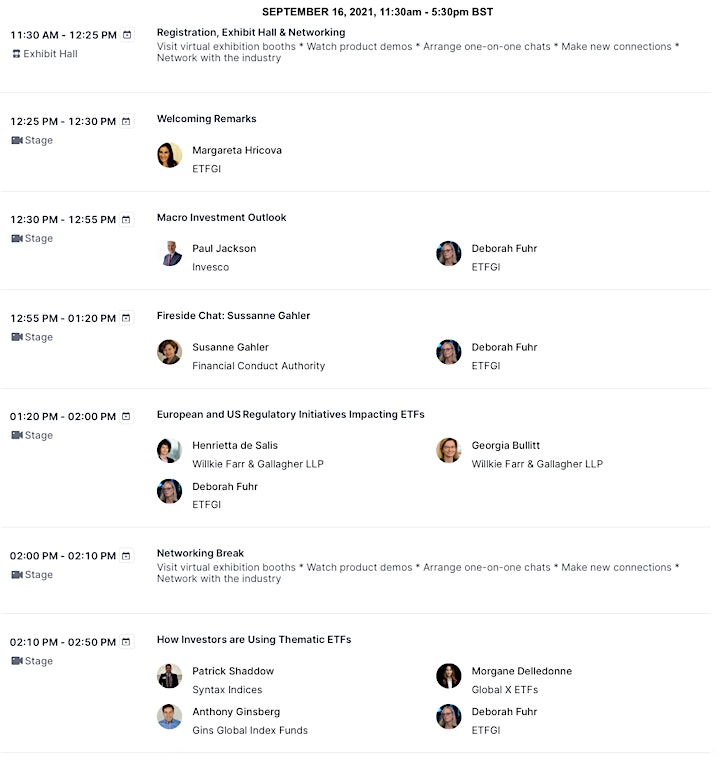
Task: Open How Investors are Using Thematic ETFs
Action: (x=254, y=640)
